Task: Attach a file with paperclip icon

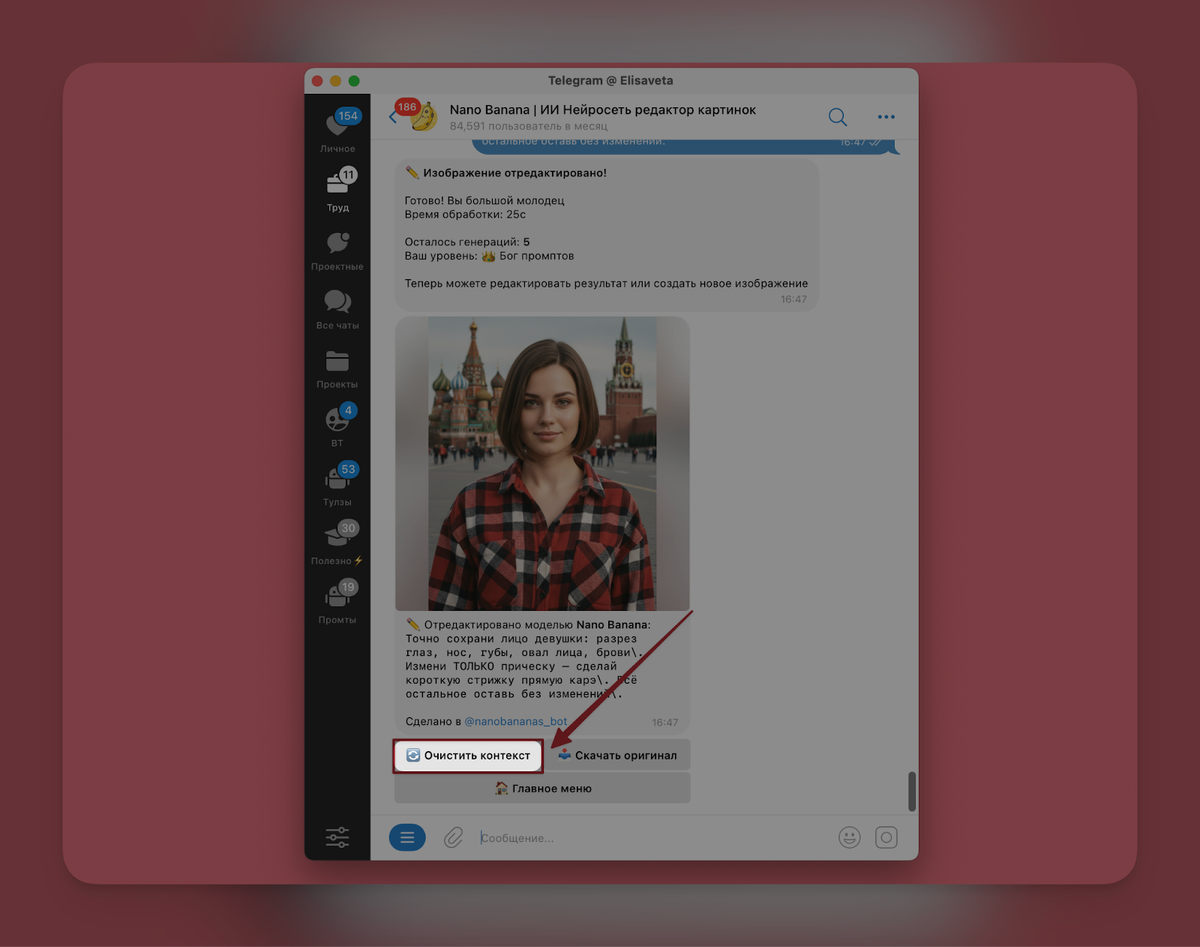Action: tap(454, 838)
